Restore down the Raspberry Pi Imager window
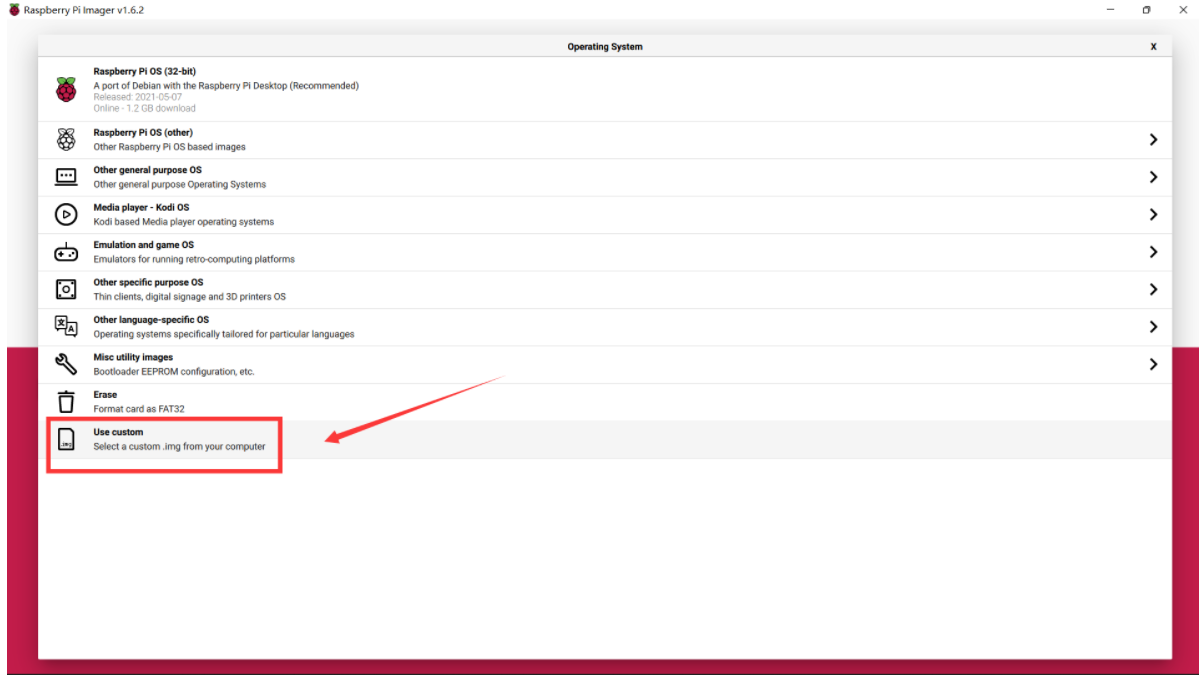This screenshot has height=675, width=1199. click(1146, 10)
